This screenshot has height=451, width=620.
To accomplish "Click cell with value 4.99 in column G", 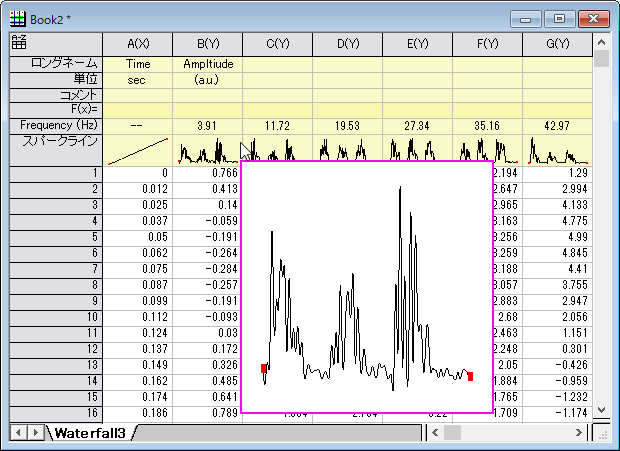I will (558, 237).
